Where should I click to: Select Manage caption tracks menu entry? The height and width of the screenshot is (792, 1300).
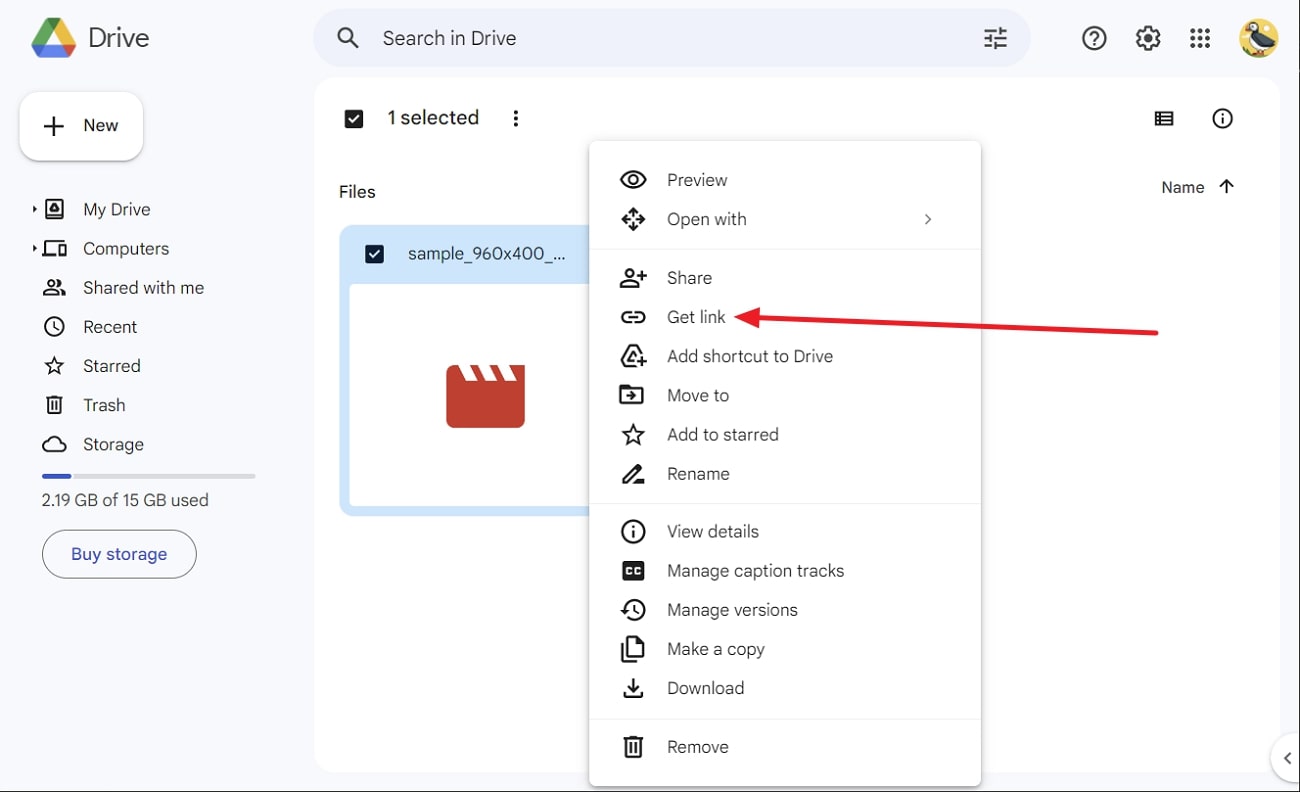755,571
